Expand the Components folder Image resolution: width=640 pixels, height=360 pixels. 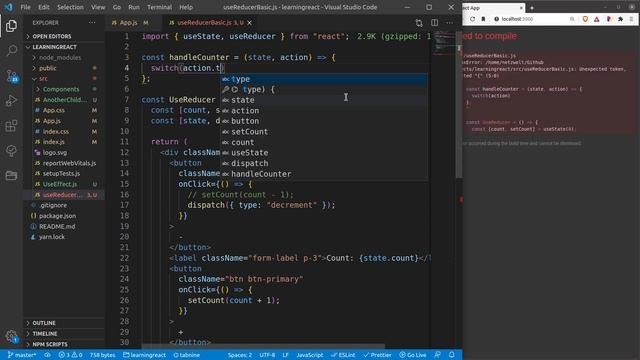coord(61,89)
